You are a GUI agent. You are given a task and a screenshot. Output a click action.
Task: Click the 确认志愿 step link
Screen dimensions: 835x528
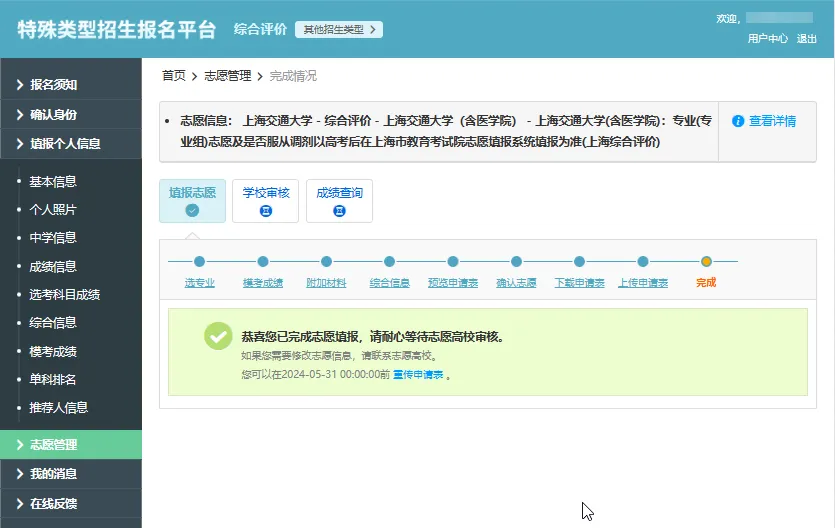click(x=516, y=283)
